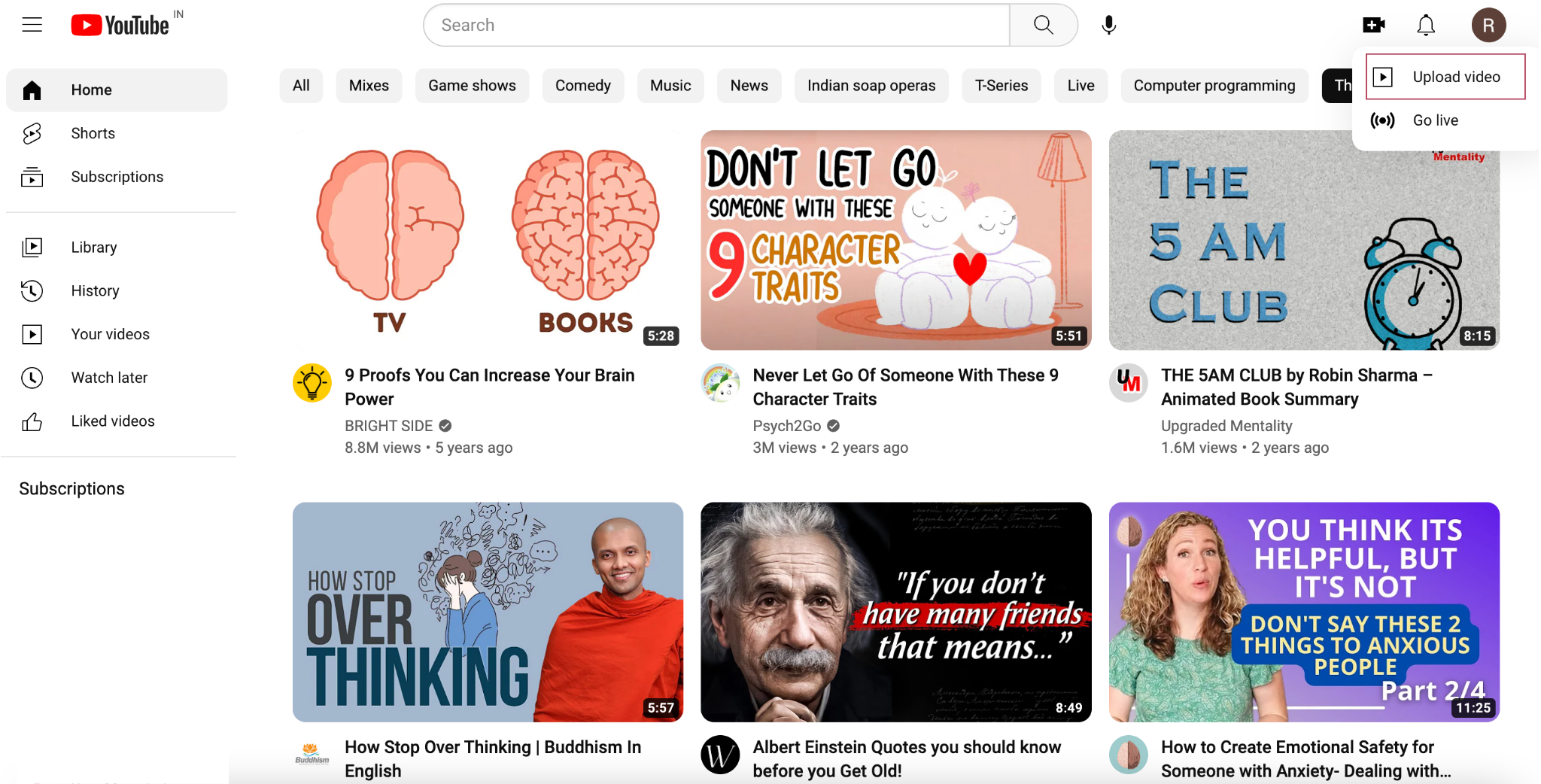
Task: Open the notifications bell
Action: pos(1425,25)
